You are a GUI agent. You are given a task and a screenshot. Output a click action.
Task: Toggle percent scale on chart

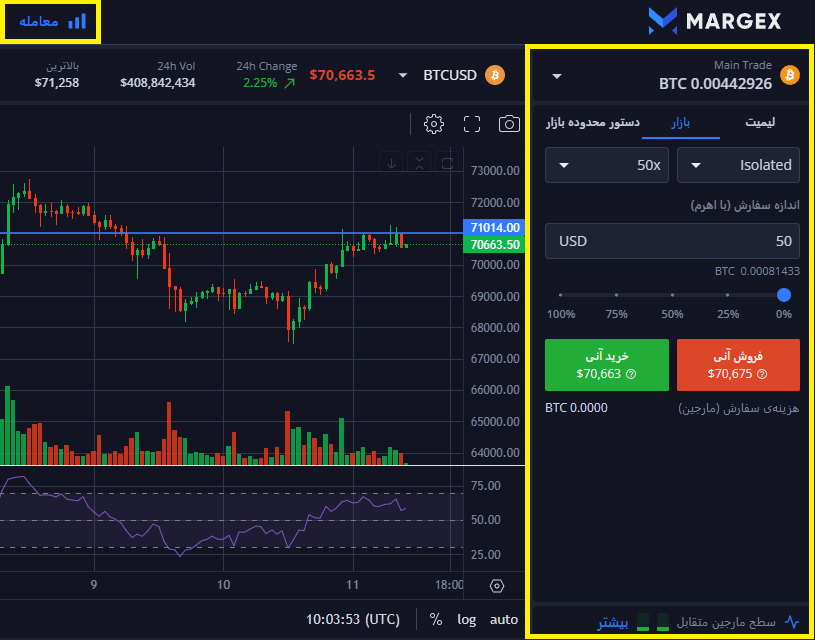click(436, 619)
